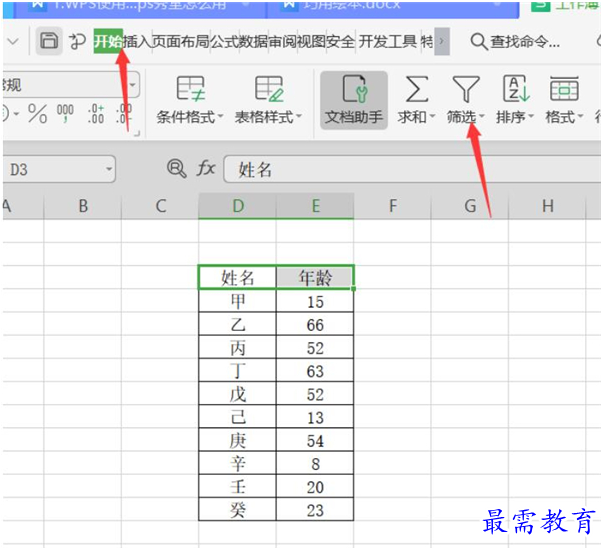The image size is (604, 553).
Task: Select the cell with value 54
Action: point(315,440)
